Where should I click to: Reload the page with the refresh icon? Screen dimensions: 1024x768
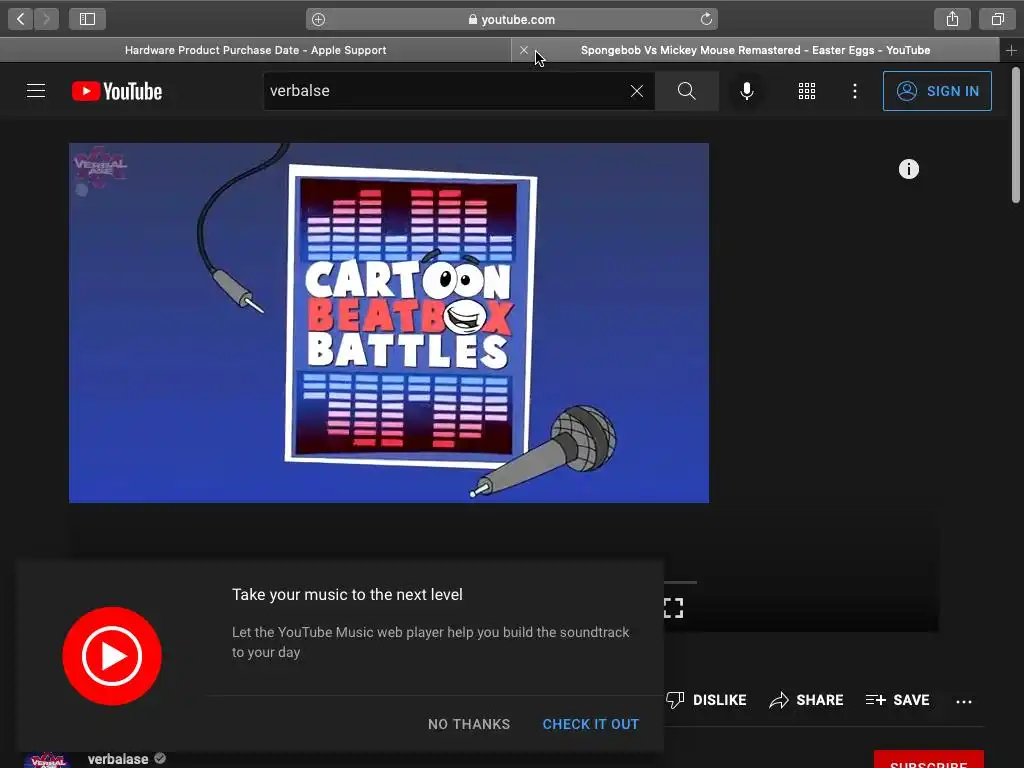pyautogui.click(x=706, y=19)
